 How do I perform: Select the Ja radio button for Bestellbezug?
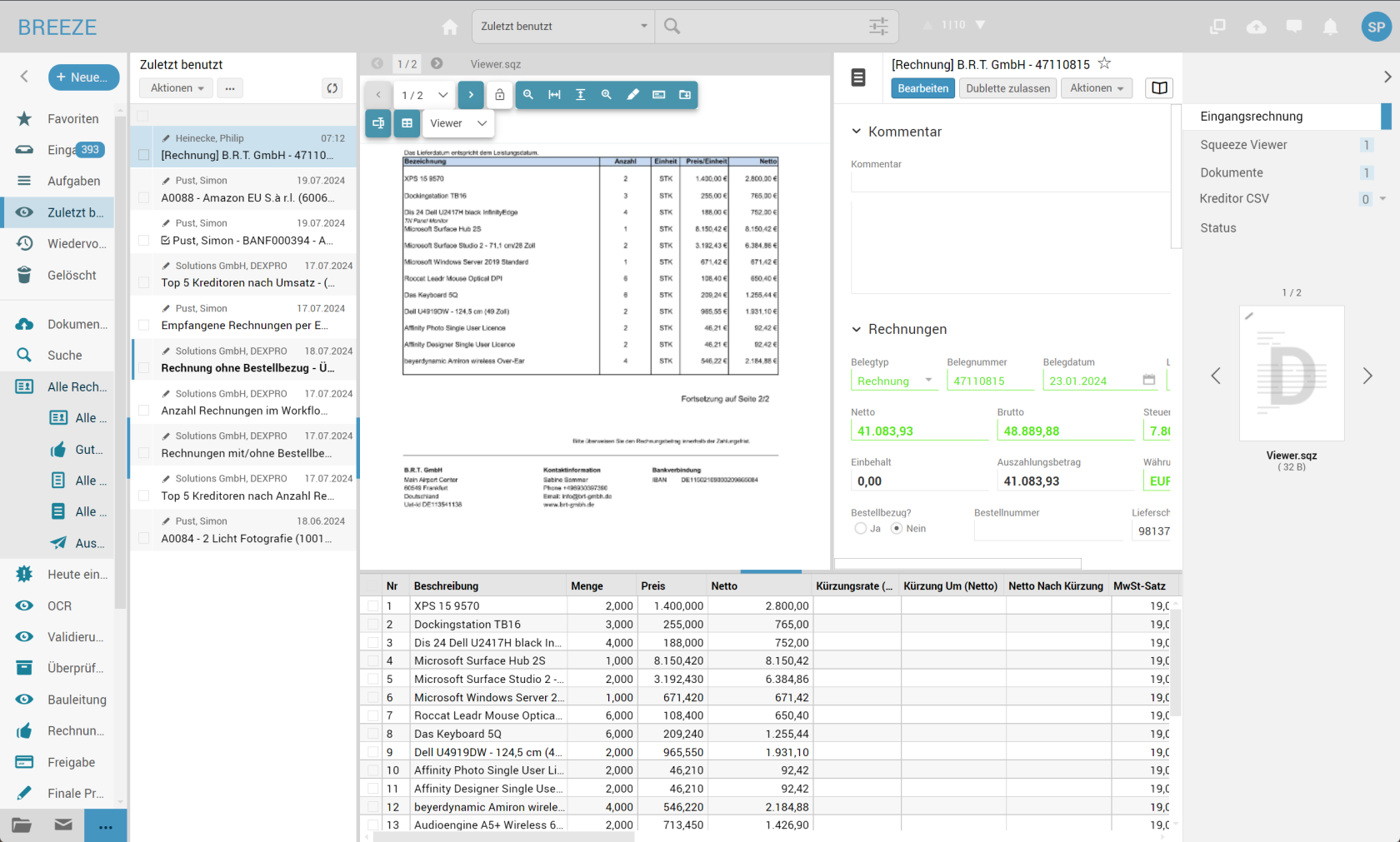(x=860, y=529)
